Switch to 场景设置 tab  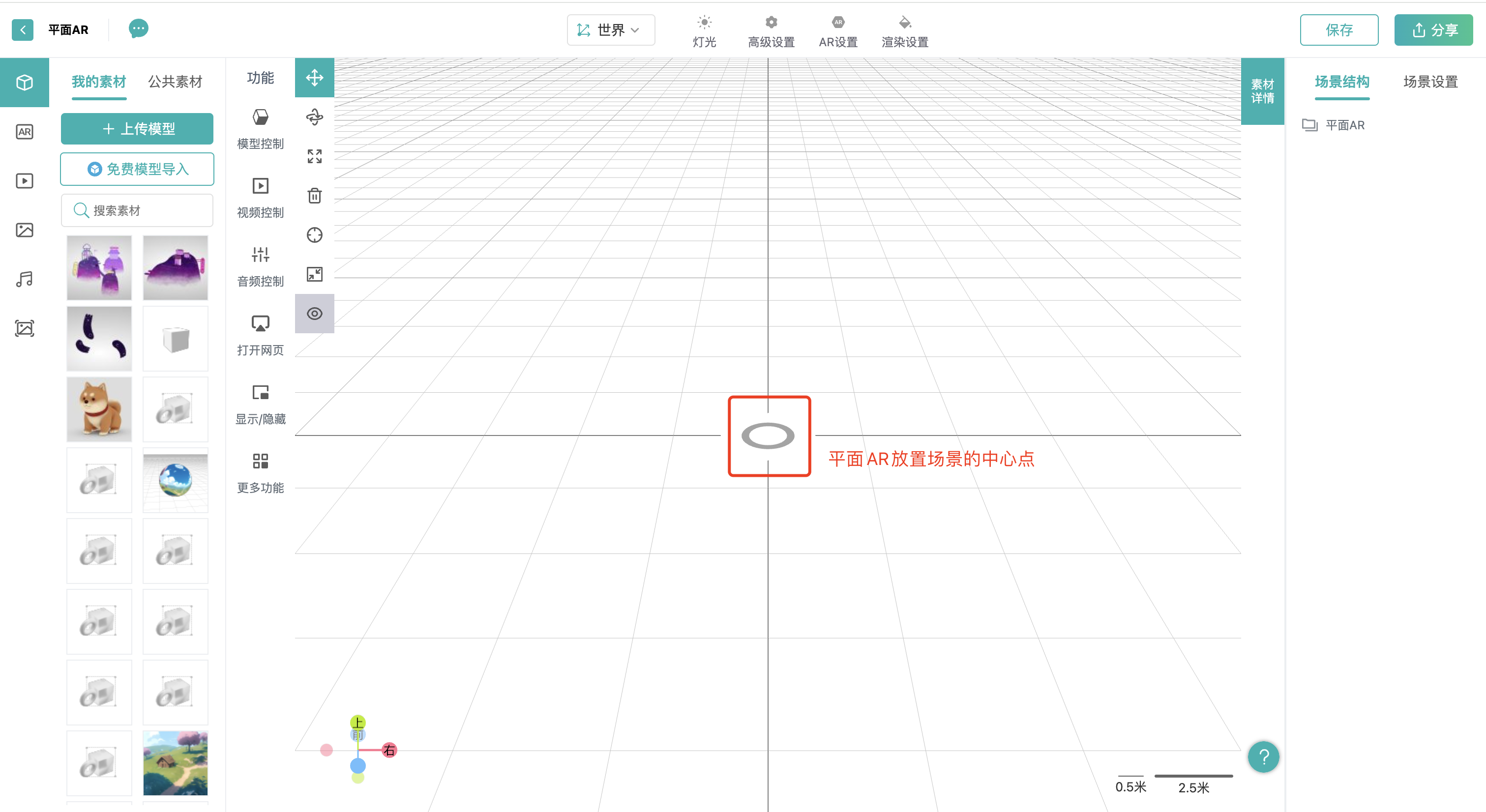1429,82
